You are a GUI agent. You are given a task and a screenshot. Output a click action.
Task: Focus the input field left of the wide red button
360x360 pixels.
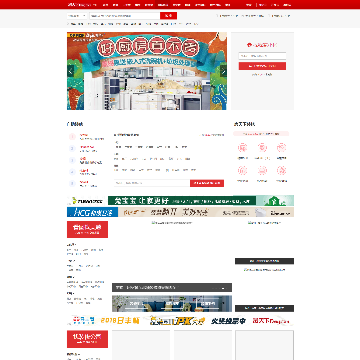coord(152,183)
